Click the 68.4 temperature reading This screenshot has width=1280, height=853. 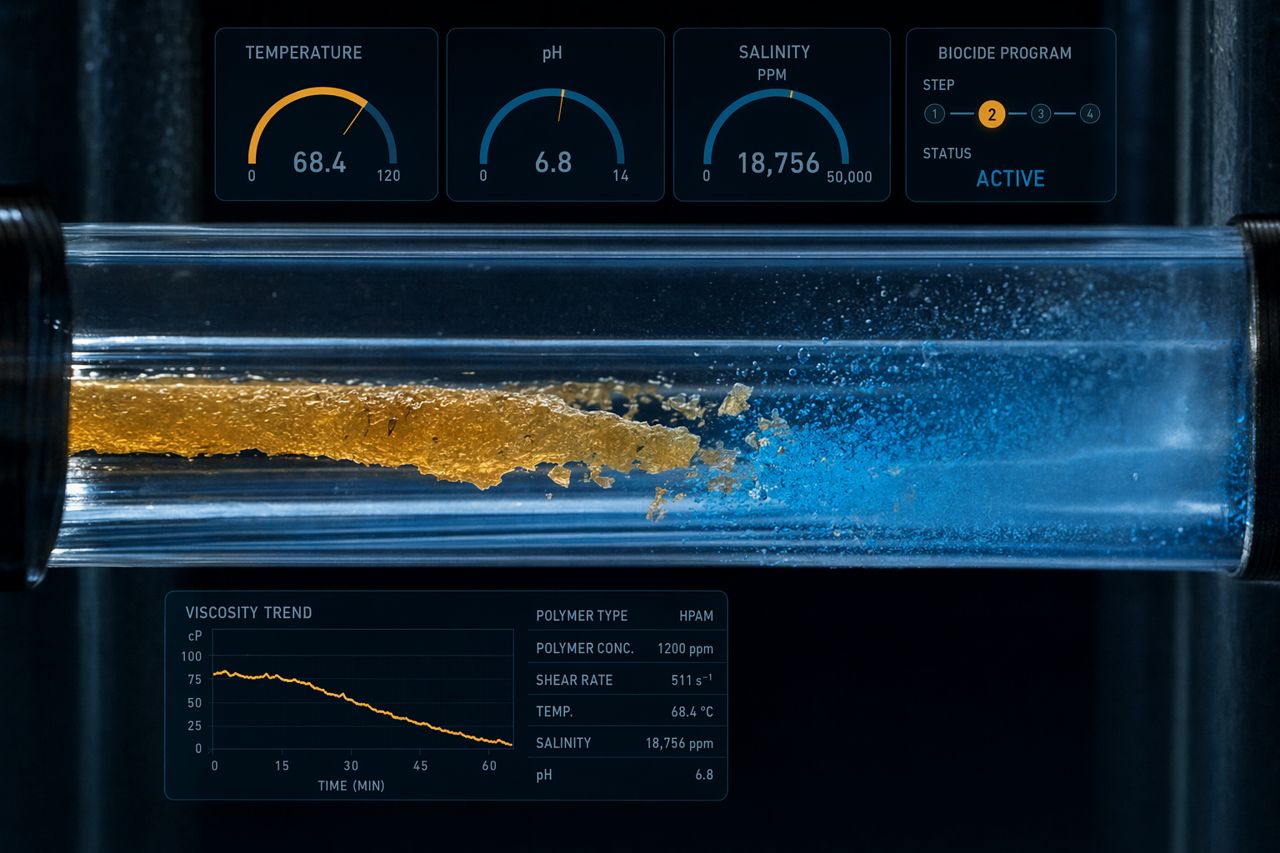(320, 162)
